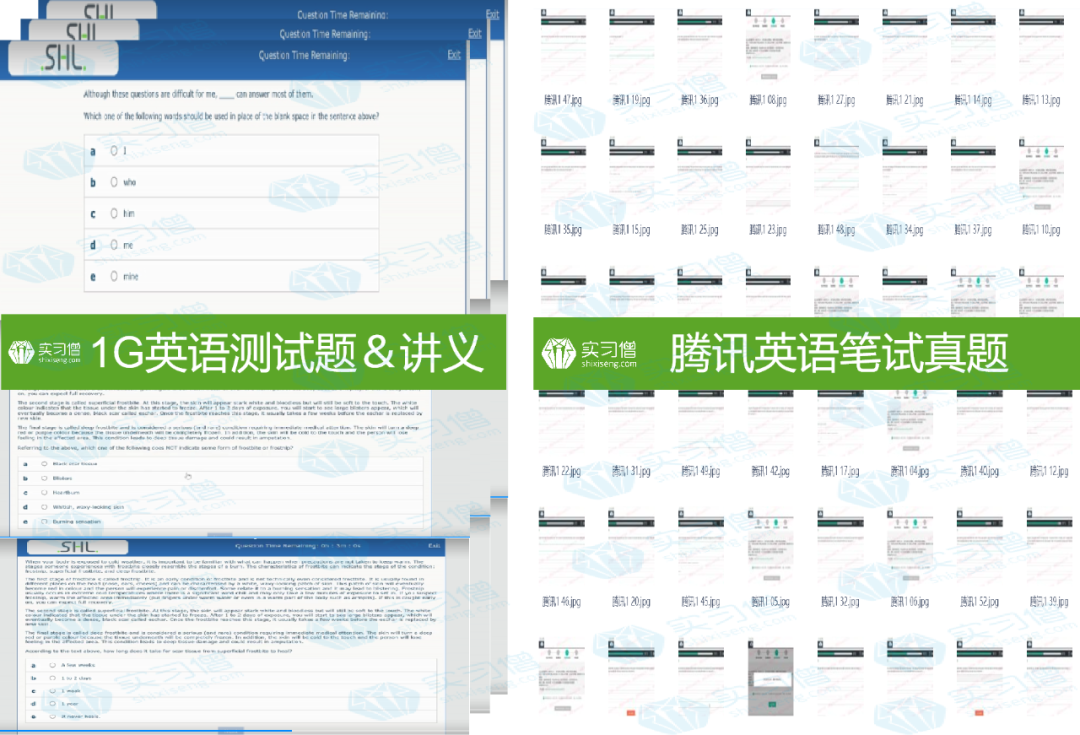Image resolution: width=1080 pixels, height=735 pixels.
Task: Click the file name 腾讯1 17.jpg
Action: [840, 471]
